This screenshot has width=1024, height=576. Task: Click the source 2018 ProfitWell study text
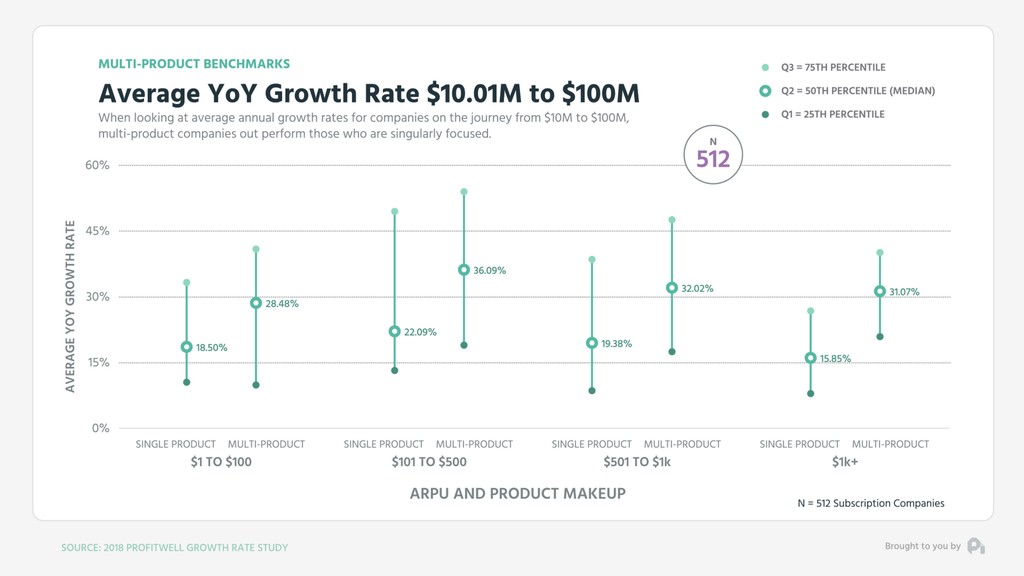tap(174, 547)
